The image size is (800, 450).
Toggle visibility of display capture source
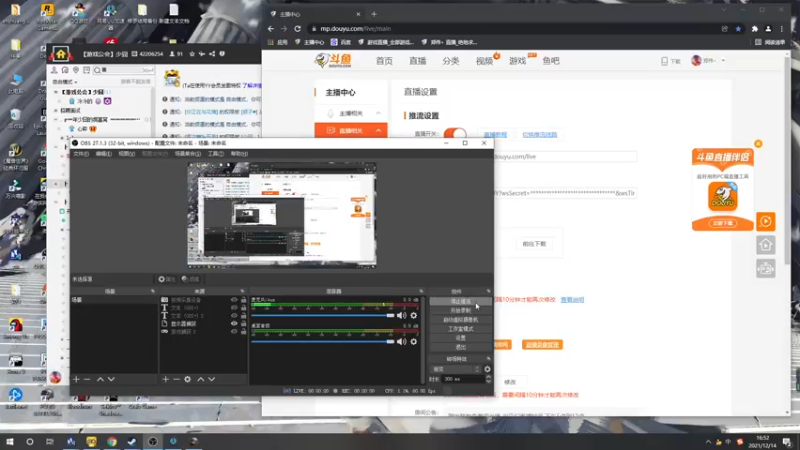(234, 323)
